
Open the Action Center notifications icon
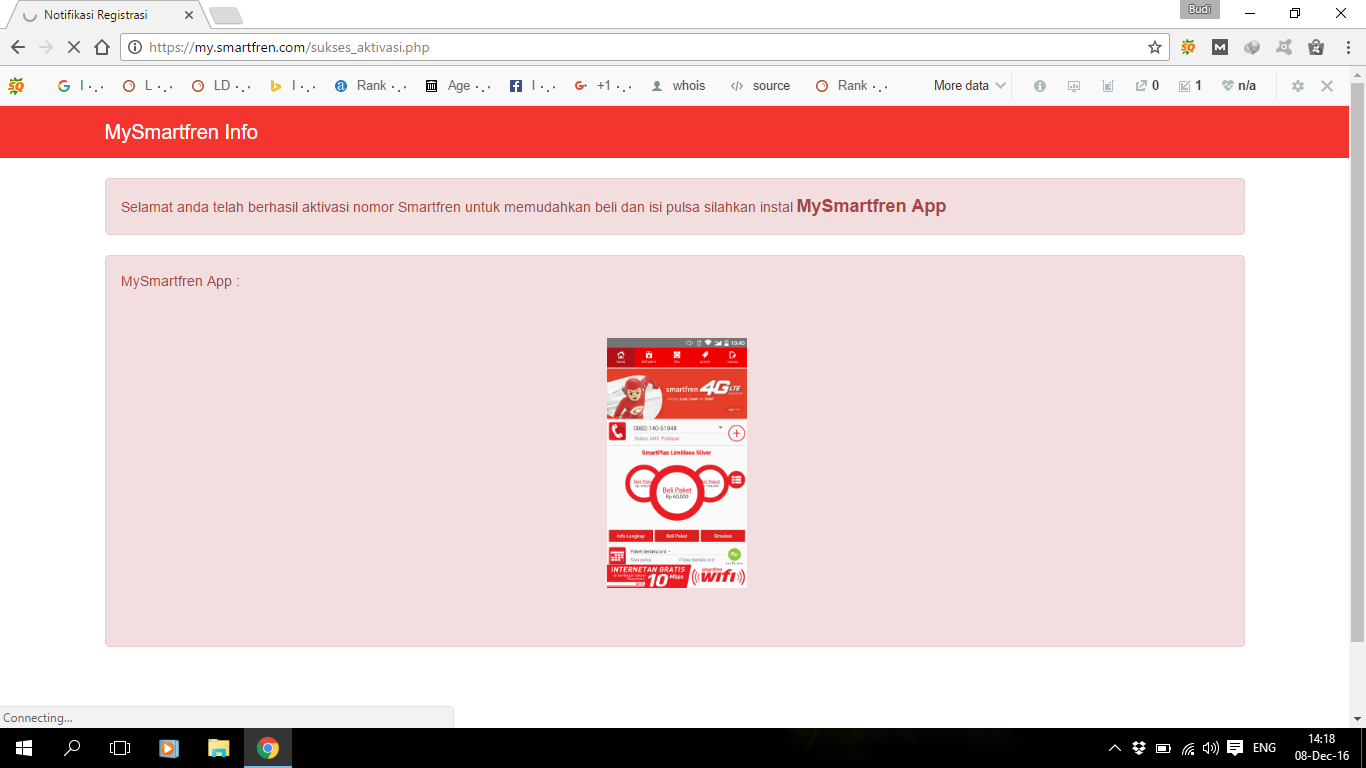(1235, 748)
